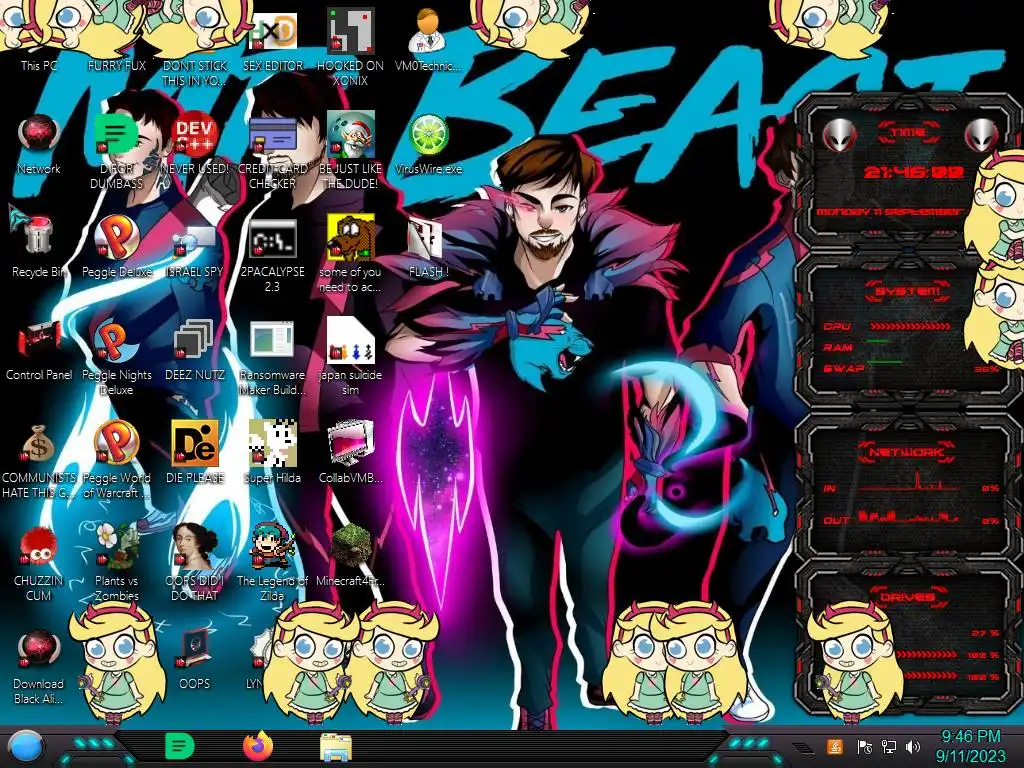Click the IN network graph
Viewport: 1024px width, 768px height.
pos(910,484)
